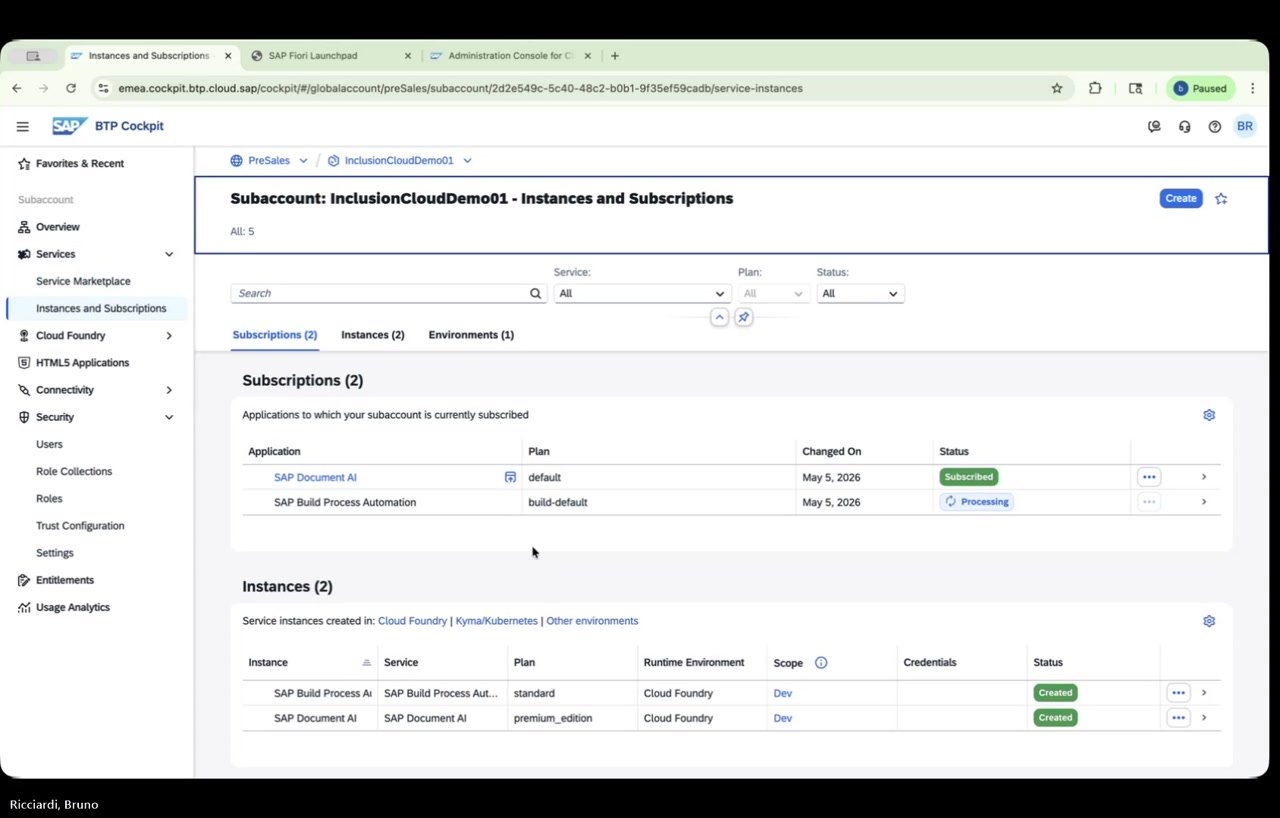This screenshot has height=818, width=1280.
Task: Open HTML5 Applications in sidebar
Action: tap(82, 363)
